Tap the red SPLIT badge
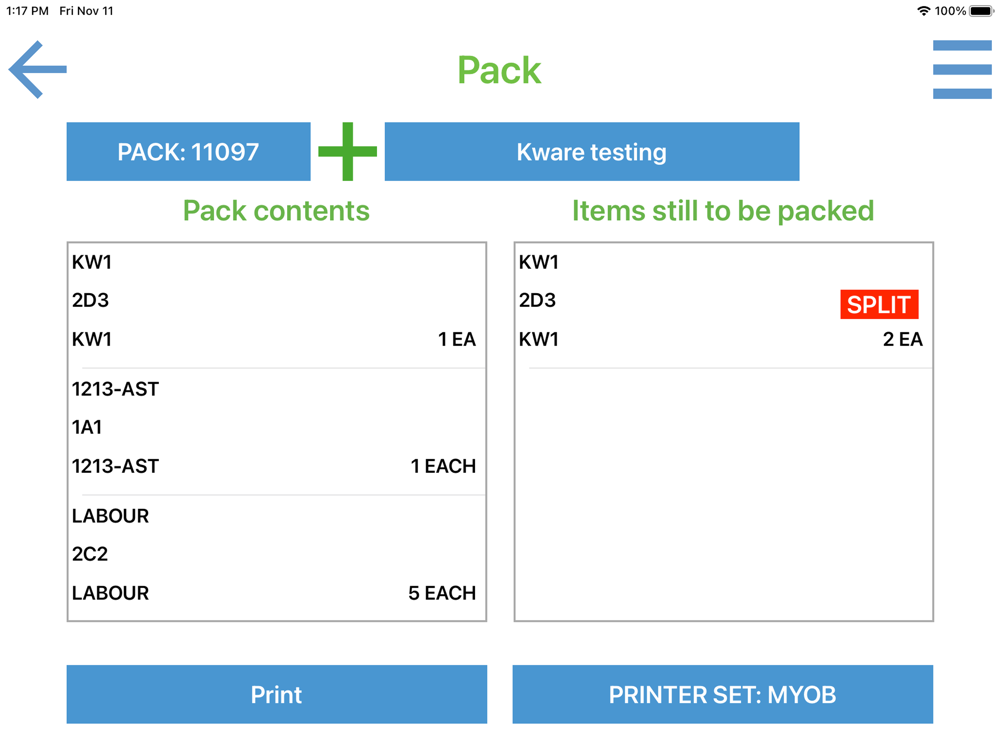Image resolution: width=1000 pixels, height=750 pixels. click(x=879, y=304)
